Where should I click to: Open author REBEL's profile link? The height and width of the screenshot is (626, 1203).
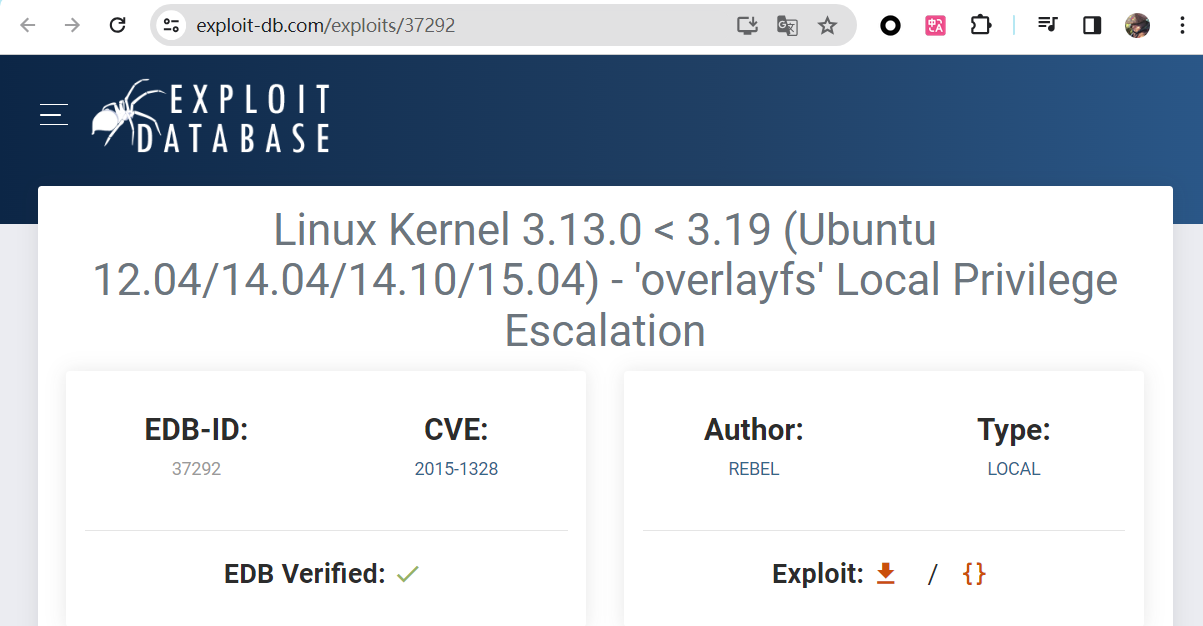753,469
